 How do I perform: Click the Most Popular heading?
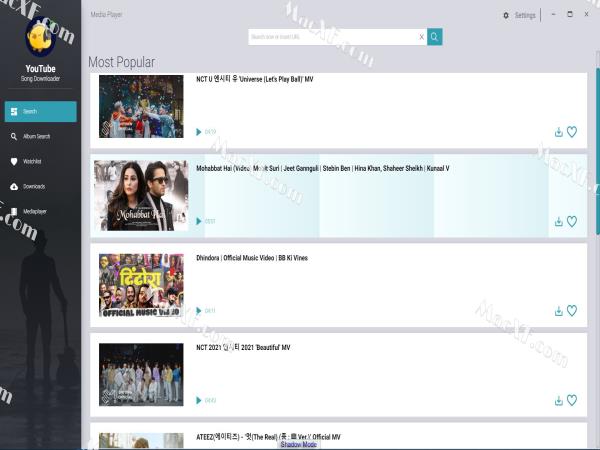point(122,62)
